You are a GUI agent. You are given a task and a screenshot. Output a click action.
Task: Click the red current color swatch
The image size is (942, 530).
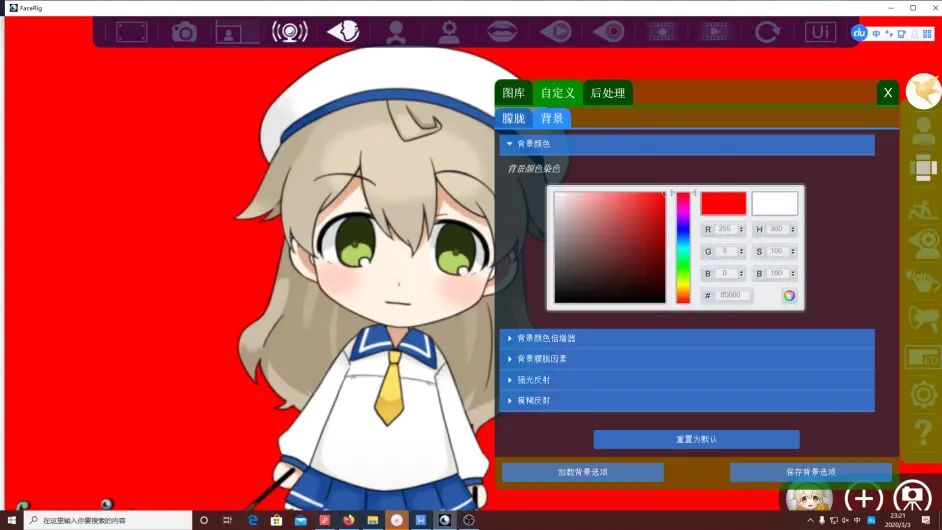(x=723, y=203)
